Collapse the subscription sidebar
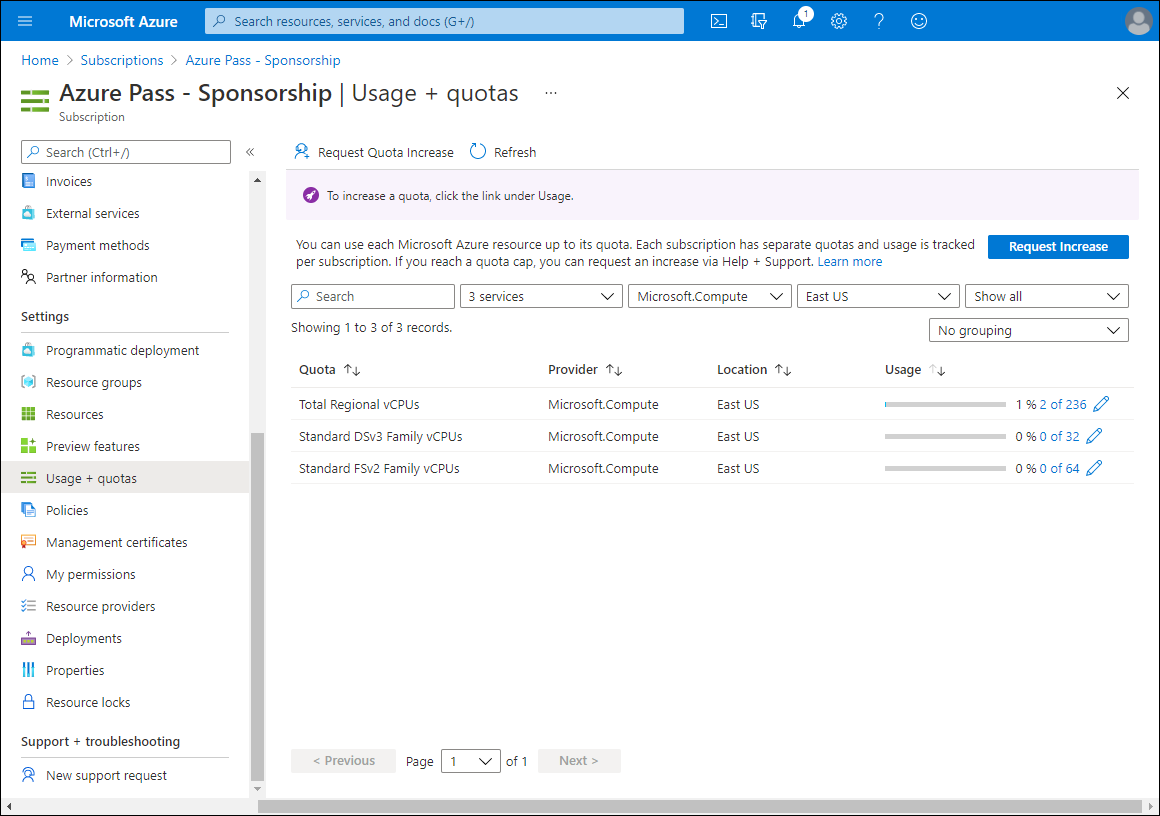The height and width of the screenshot is (816, 1160). point(250,151)
